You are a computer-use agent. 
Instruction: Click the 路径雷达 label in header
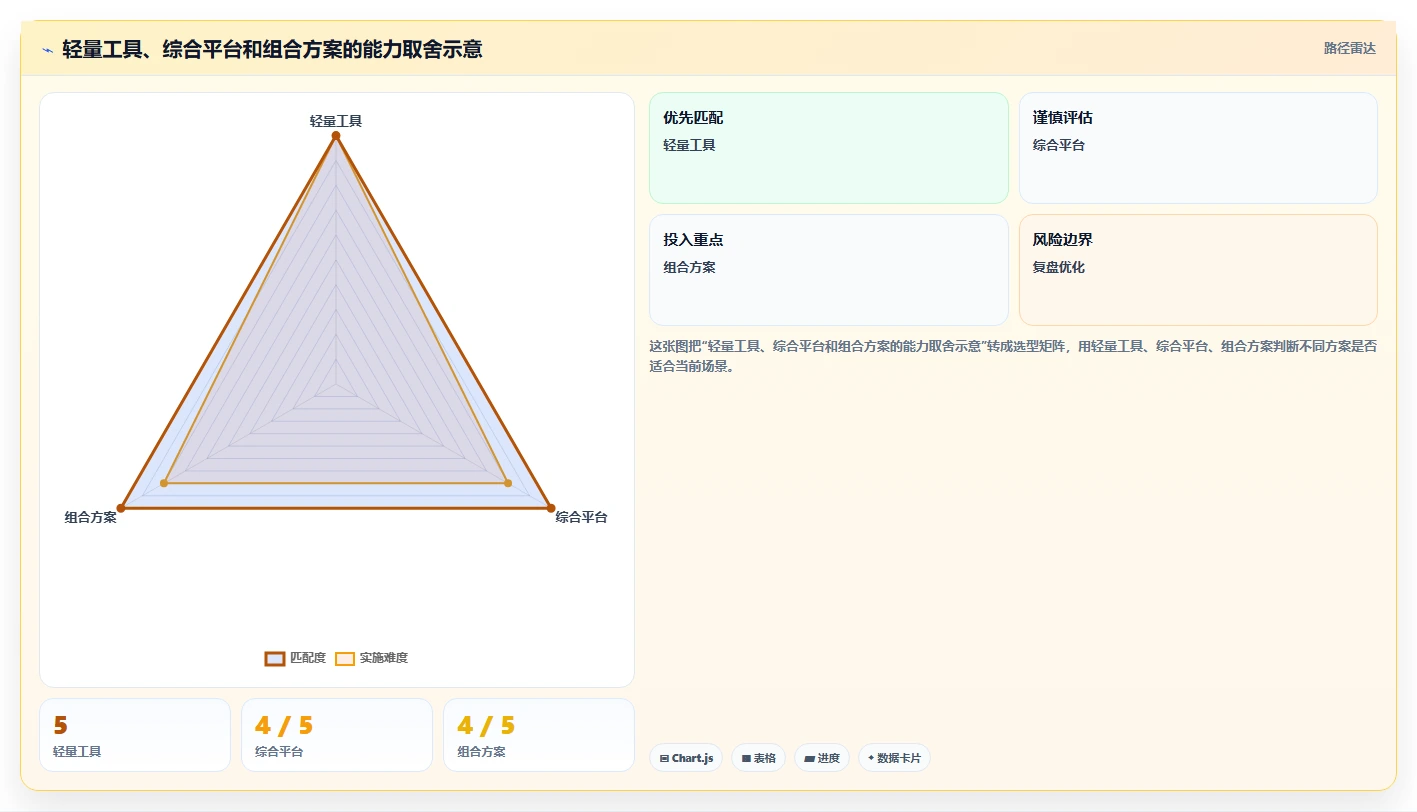(1350, 48)
